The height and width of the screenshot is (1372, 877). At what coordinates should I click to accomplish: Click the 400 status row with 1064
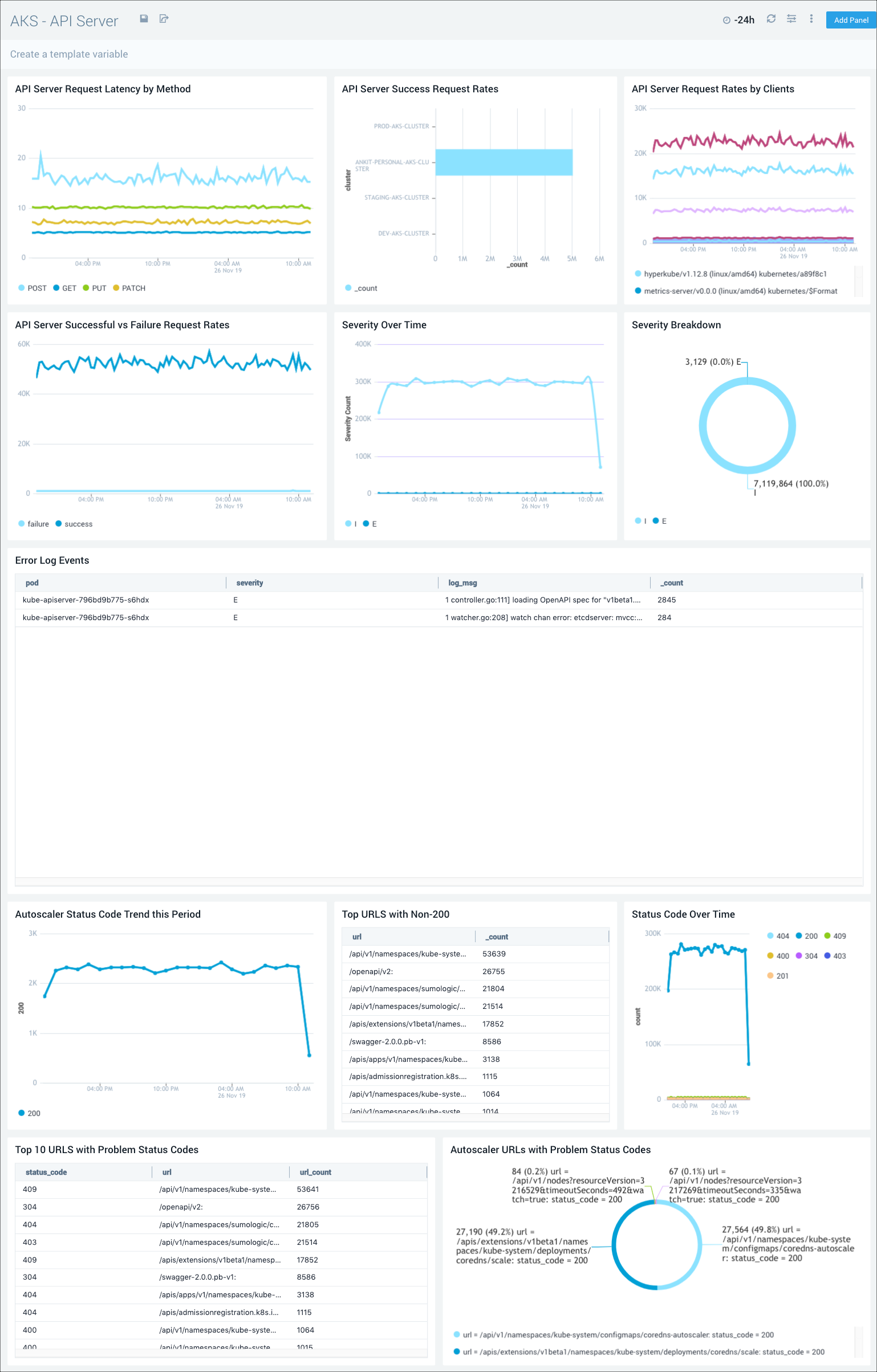[221, 1330]
